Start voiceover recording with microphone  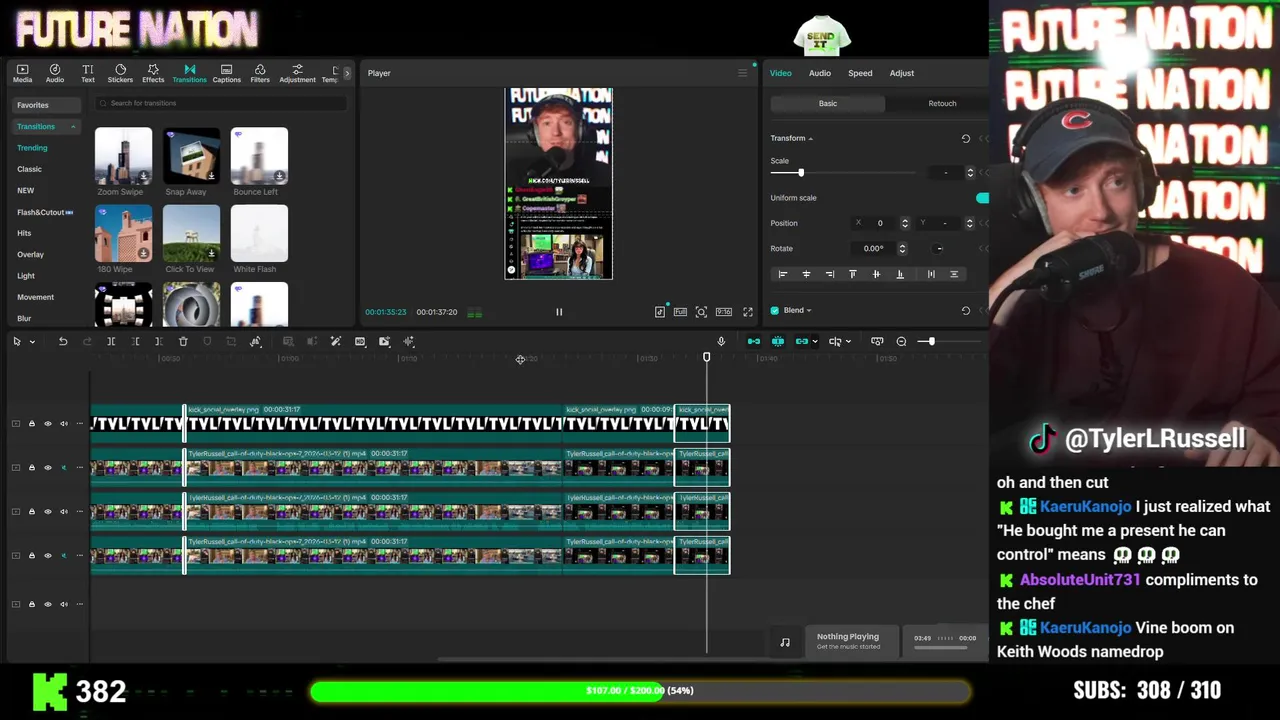pyautogui.click(x=721, y=342)
